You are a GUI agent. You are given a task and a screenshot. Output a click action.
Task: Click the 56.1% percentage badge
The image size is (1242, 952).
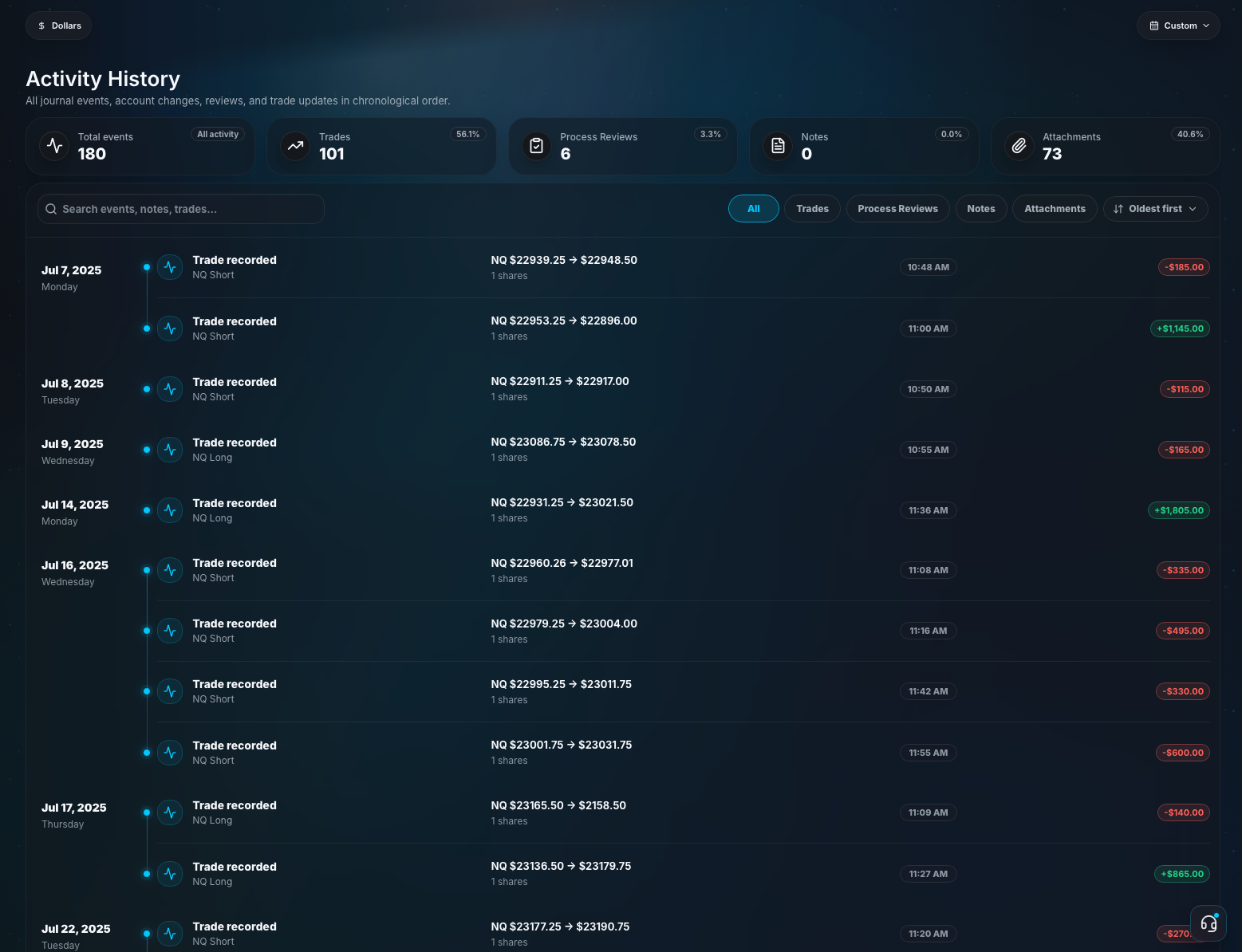tap(467, 134)
